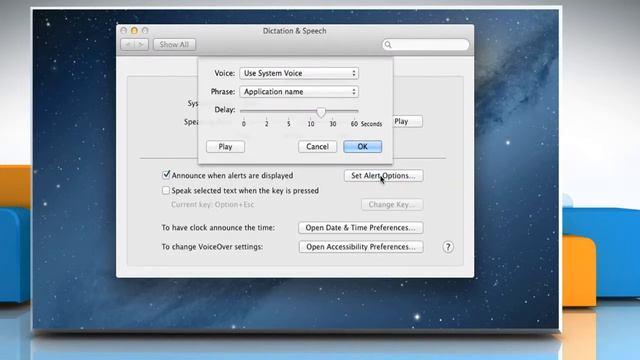Screen dimensions: 640x360
Task: Open Date & Time Preferences
Action: pos(360,228)
